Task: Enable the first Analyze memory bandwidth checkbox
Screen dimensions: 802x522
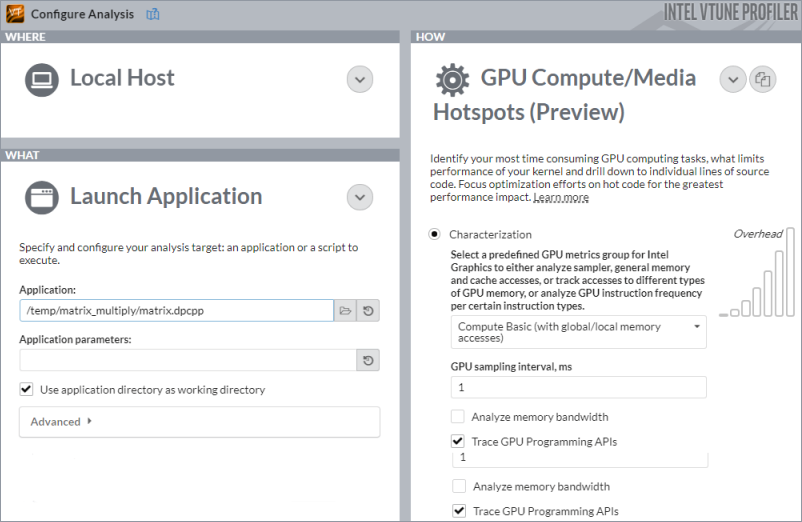Action: pyautogui.click(x=457, y=416)
